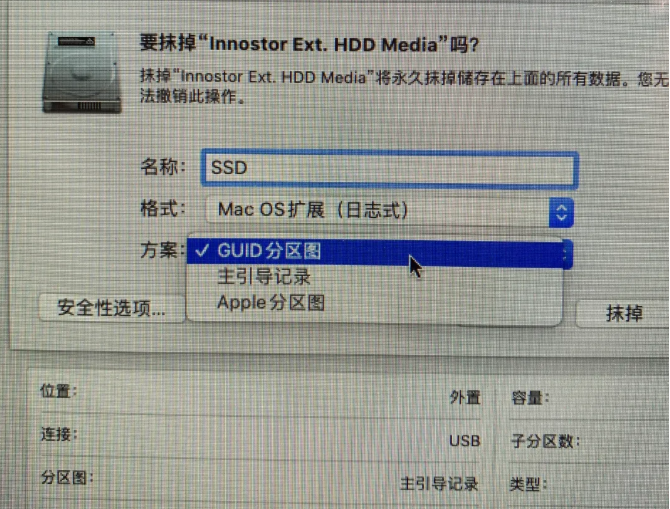Click the external hard drive icon

(x=81, y=73)
